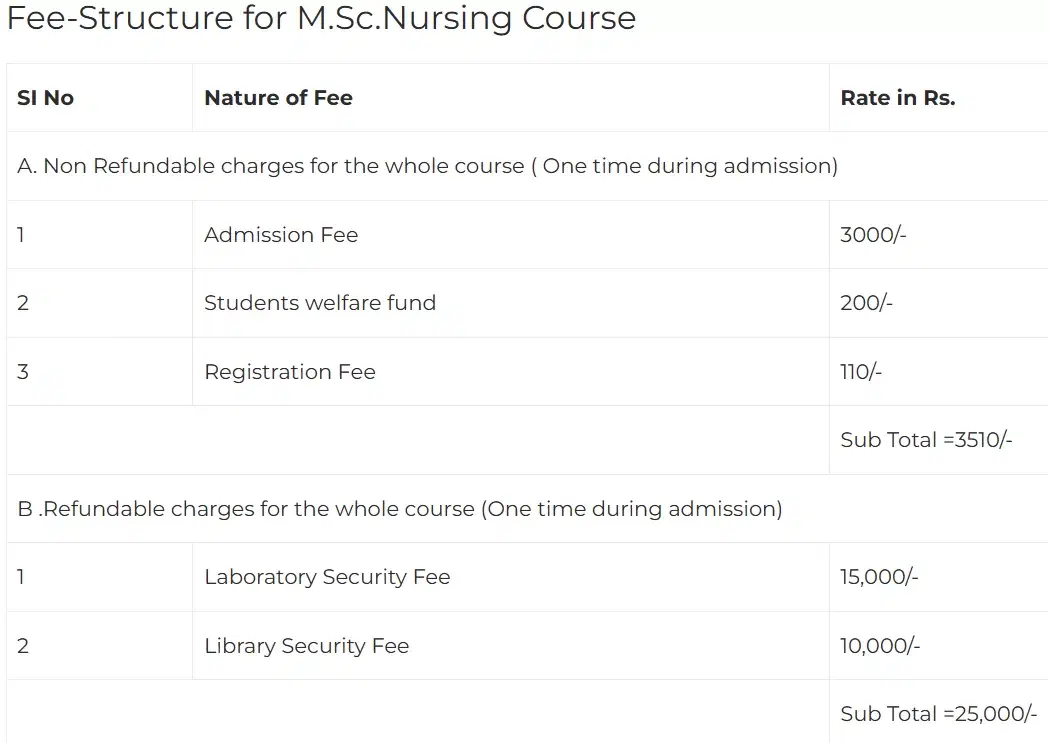Select the Sub Total =25,000/- cell

pos(938,714)
